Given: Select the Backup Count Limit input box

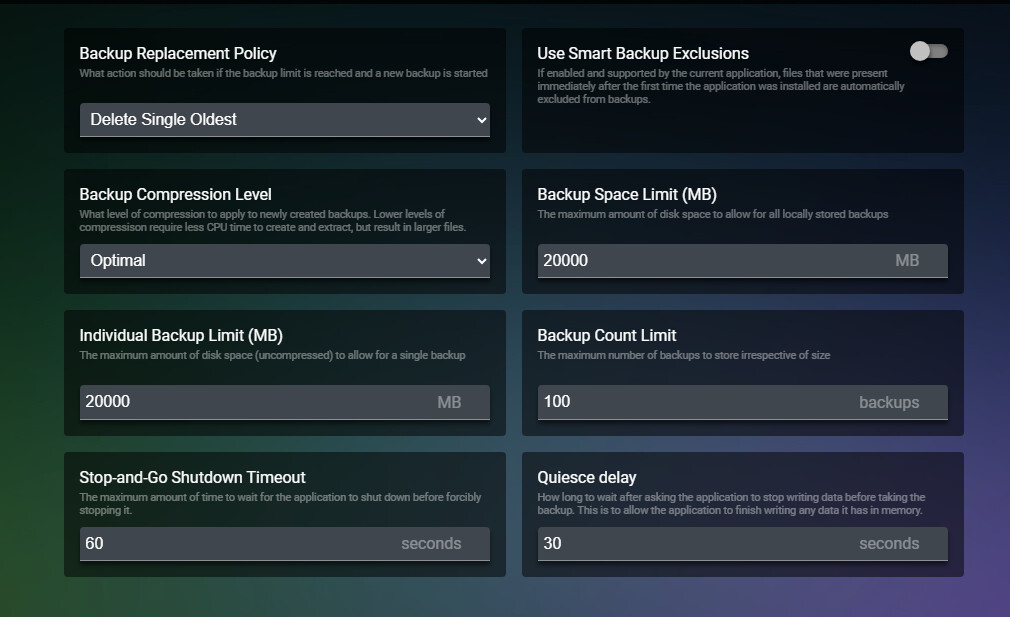Looking at the screenshot, I should pyautogui.click(x=690, y=402).
